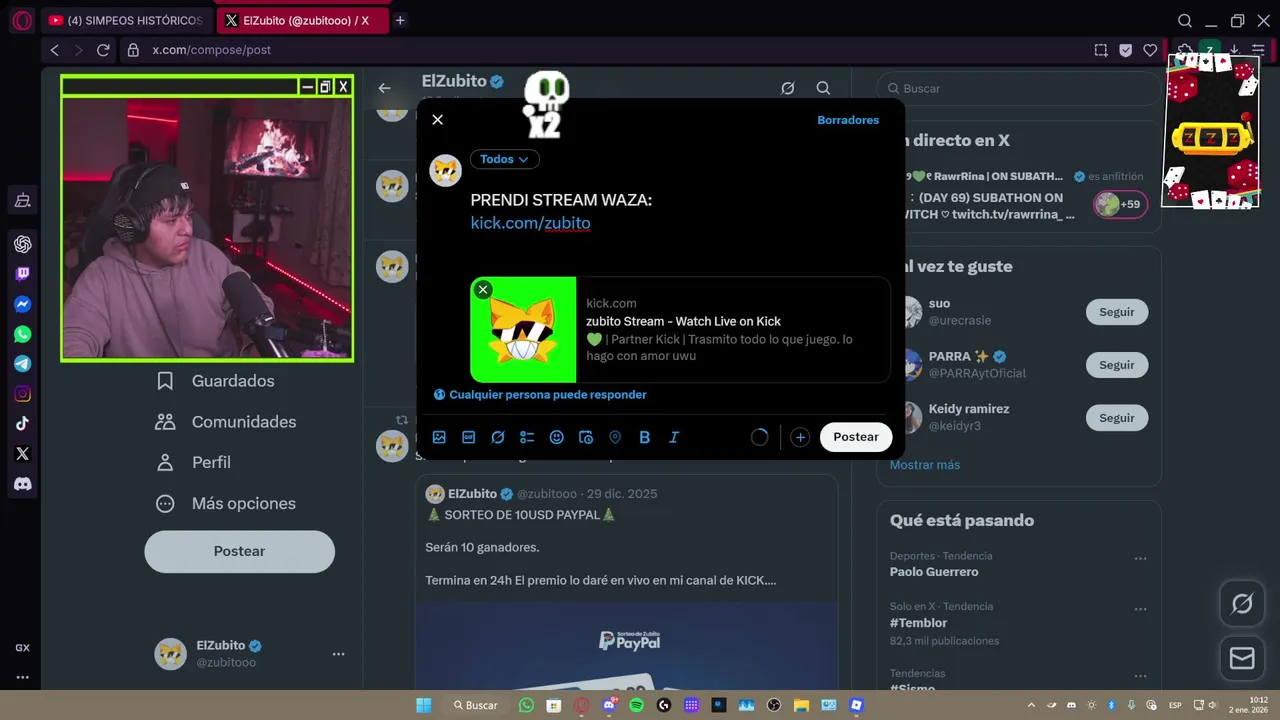
Task: Insert a GIF into the post
Action: [468, 437]
